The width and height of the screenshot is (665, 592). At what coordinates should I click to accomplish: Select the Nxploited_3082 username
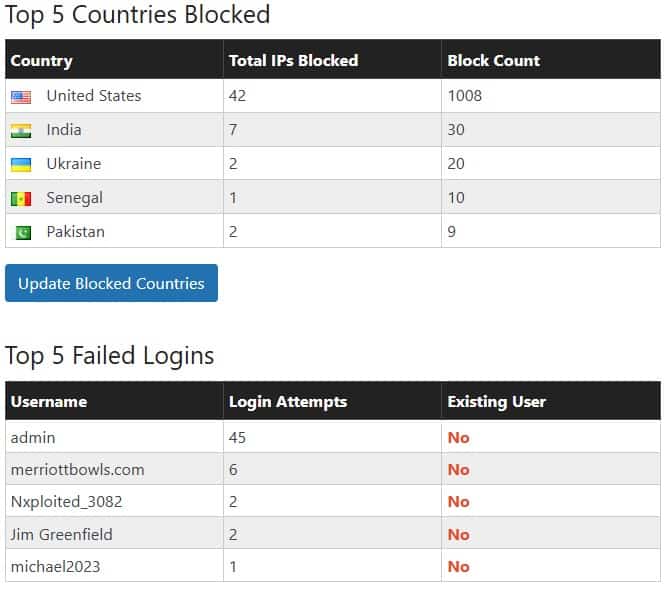[66, 502]
